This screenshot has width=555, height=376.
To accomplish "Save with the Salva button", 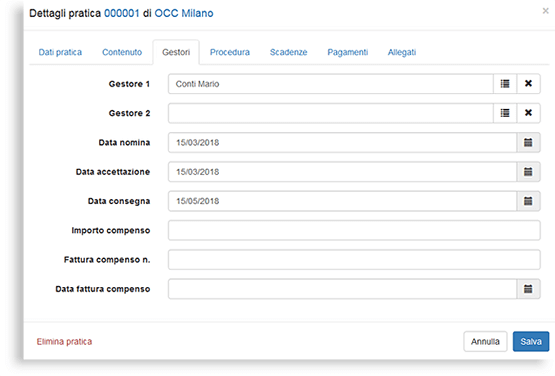I will click(x=531, y=342).
